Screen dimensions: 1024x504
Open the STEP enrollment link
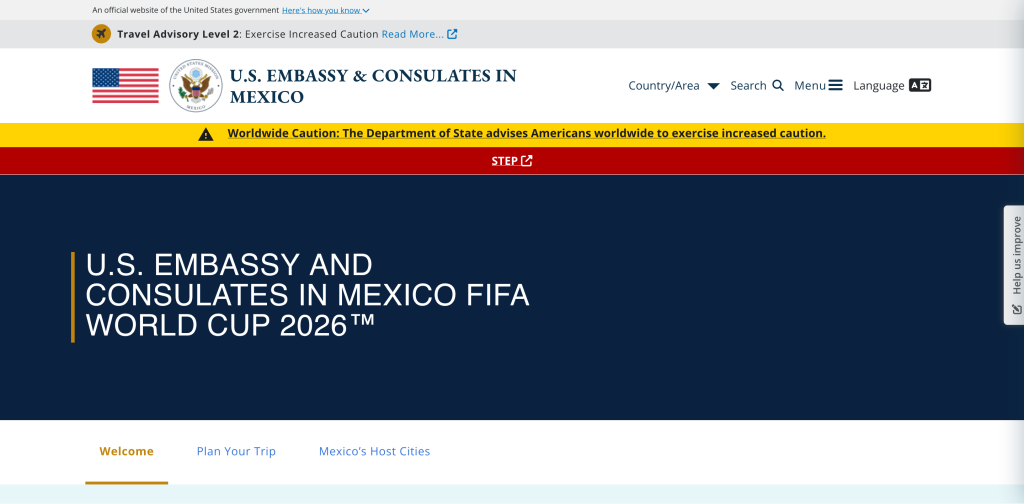coord(505,161)
